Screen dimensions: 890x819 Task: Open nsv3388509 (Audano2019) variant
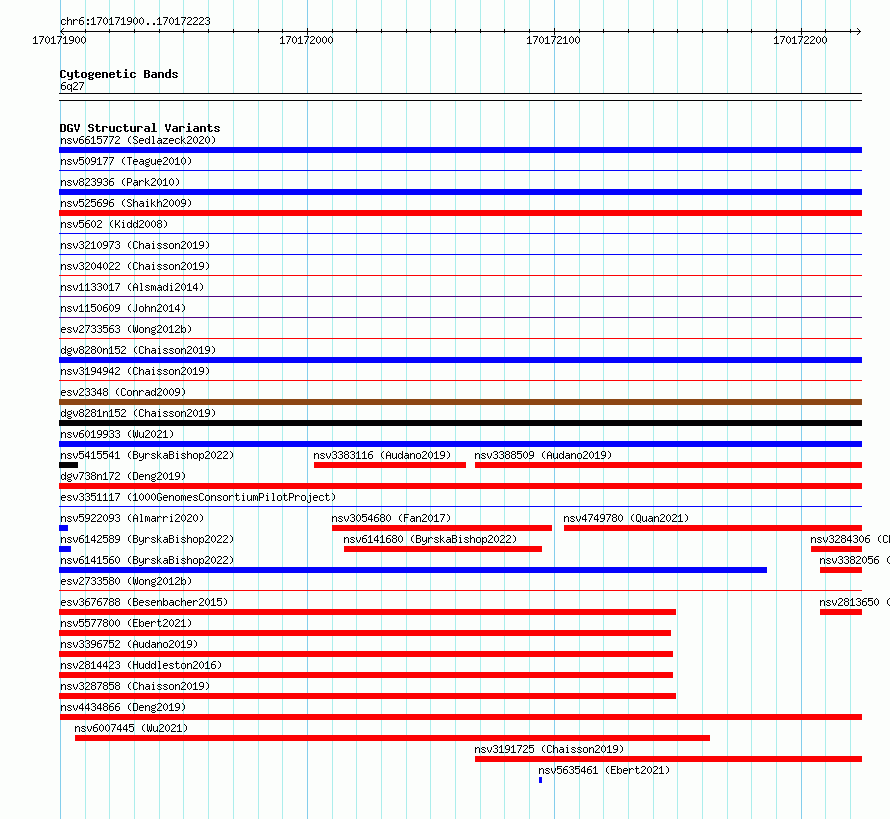click(x=543, y=455)
